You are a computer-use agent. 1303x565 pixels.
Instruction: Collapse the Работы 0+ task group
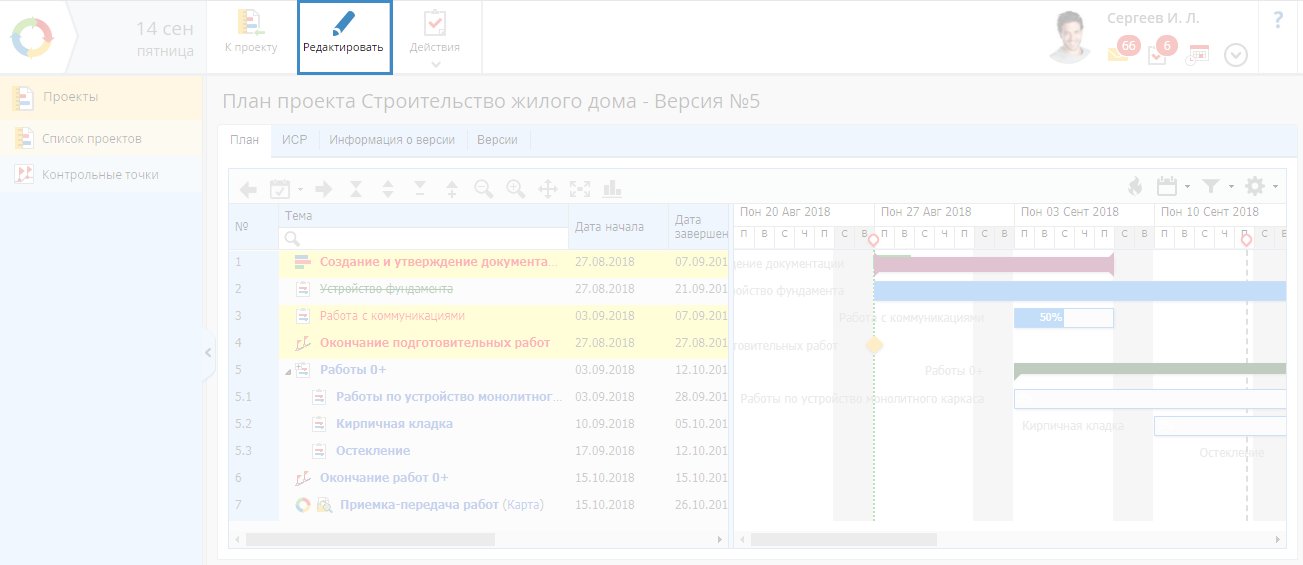(288, 371)
